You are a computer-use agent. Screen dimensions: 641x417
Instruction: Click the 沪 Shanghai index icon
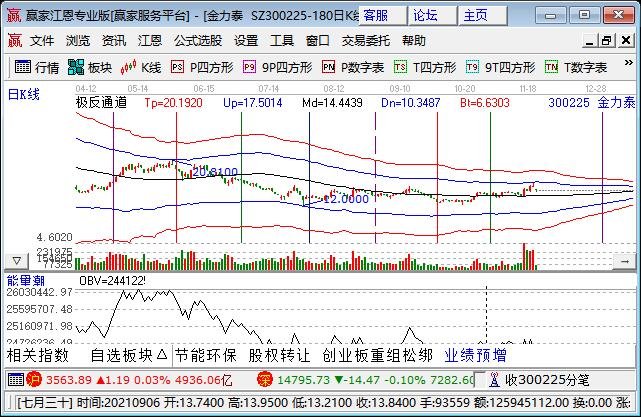tap(34, 380)
